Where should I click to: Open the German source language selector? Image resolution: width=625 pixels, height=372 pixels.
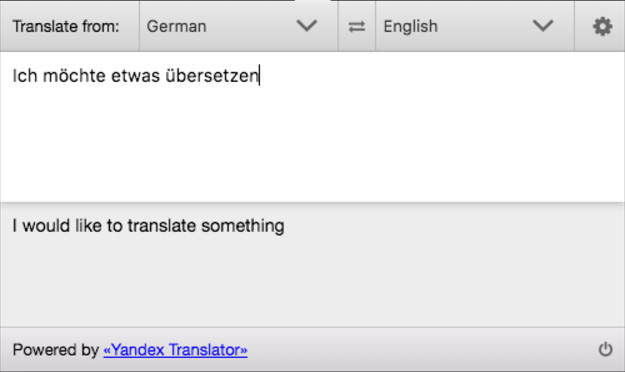click(238, 26)
